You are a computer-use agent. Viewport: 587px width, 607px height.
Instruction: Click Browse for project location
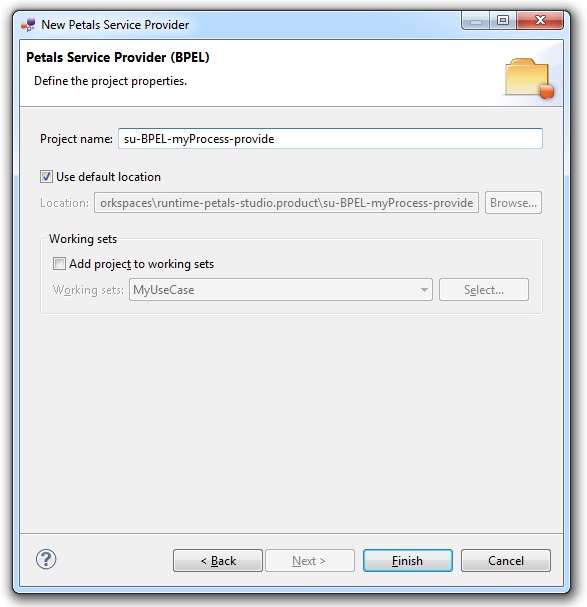tap(513, 203)
